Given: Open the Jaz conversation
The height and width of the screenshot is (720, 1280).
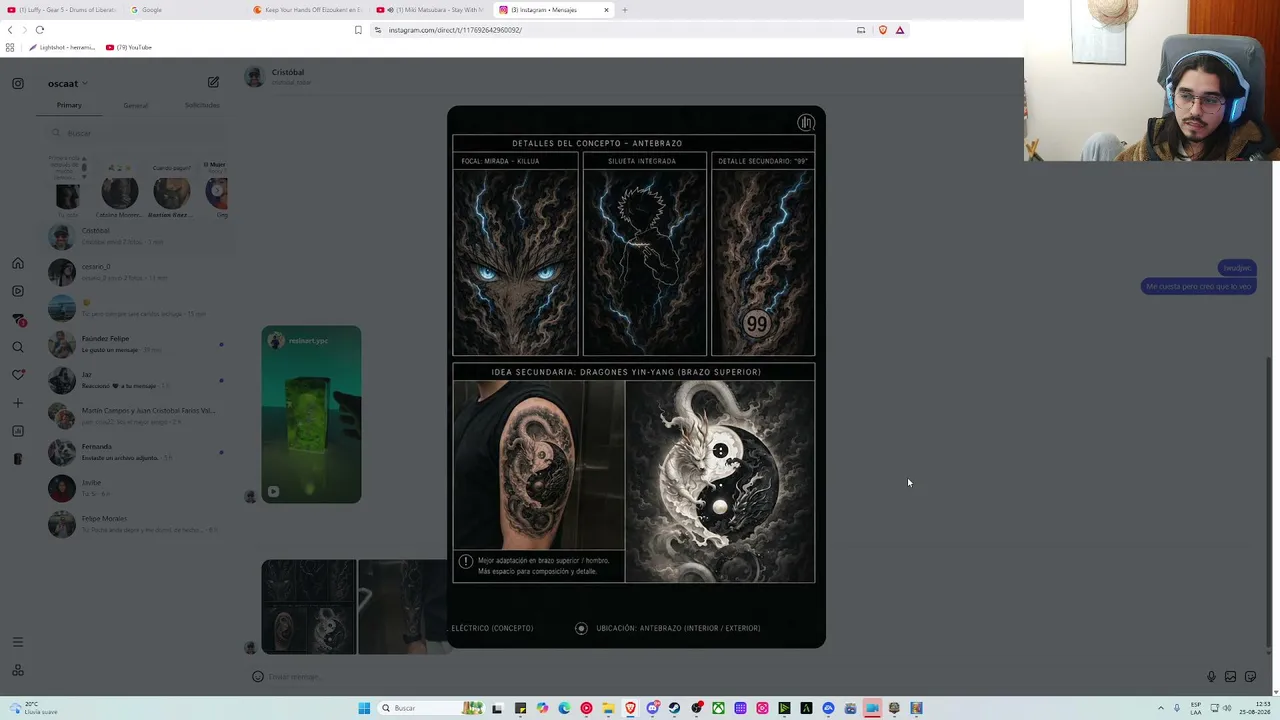Looking at the screenshot, I should tap(138, 380).
